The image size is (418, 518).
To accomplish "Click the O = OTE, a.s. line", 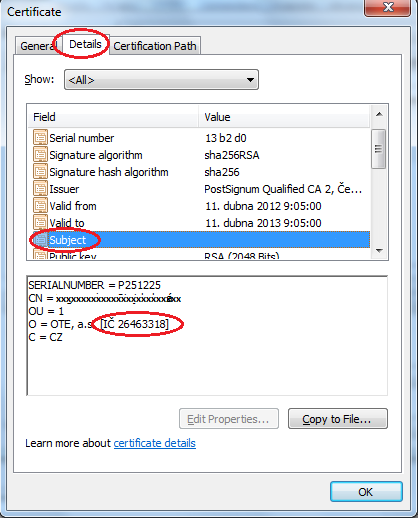I will (x=99, y=324).
